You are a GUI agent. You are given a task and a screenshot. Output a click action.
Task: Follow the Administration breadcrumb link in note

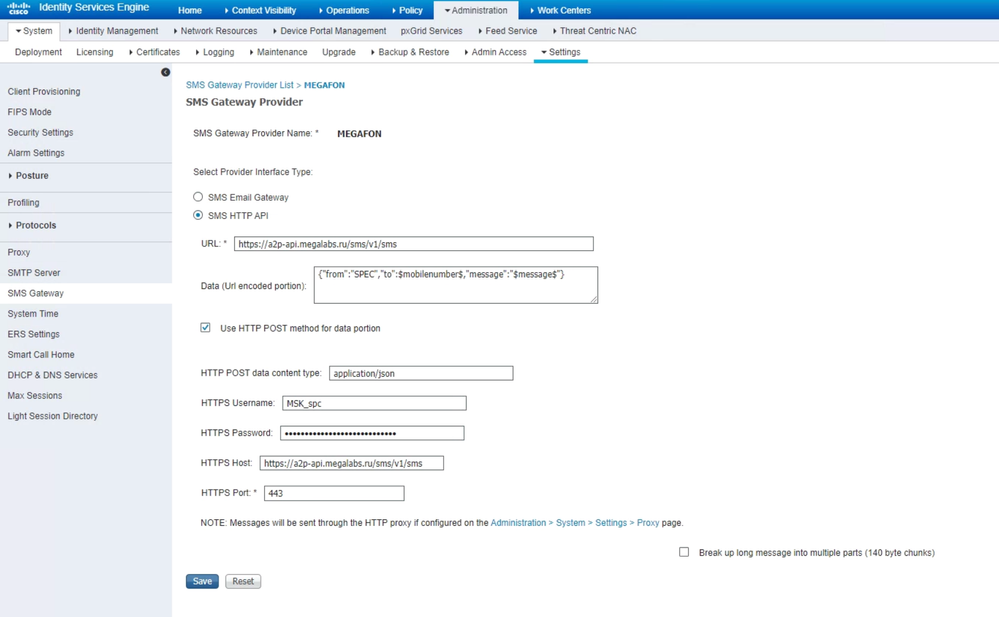[518, 523]
